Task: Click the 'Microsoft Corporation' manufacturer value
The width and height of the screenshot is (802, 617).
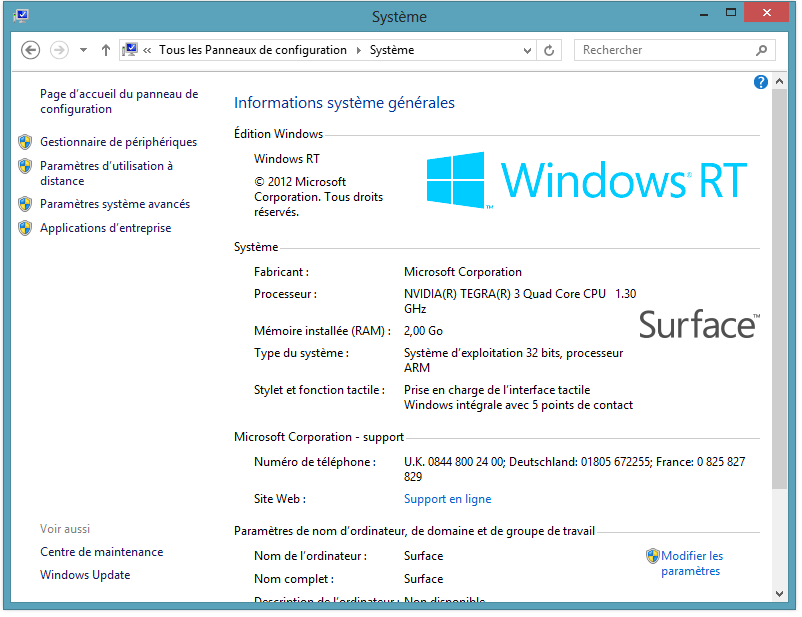Action: coord(463,272)
